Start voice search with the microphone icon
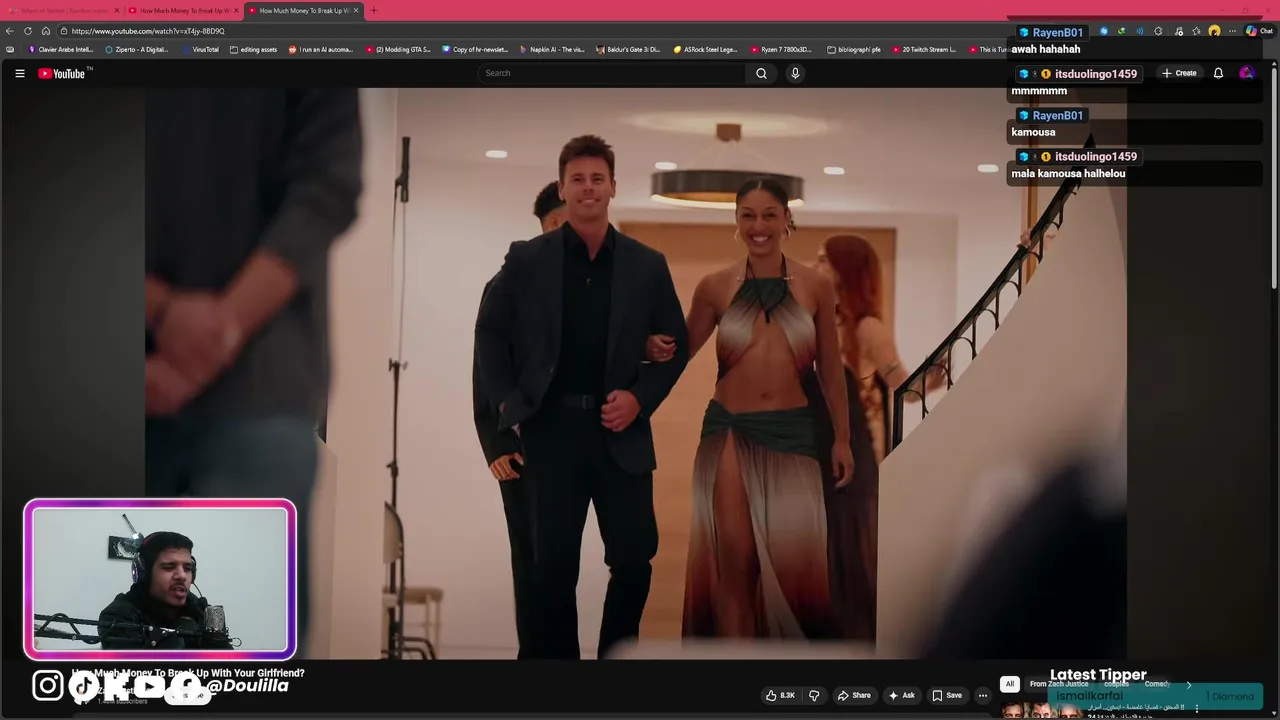This screenshot has height=720, width=1280. (795, 73)
